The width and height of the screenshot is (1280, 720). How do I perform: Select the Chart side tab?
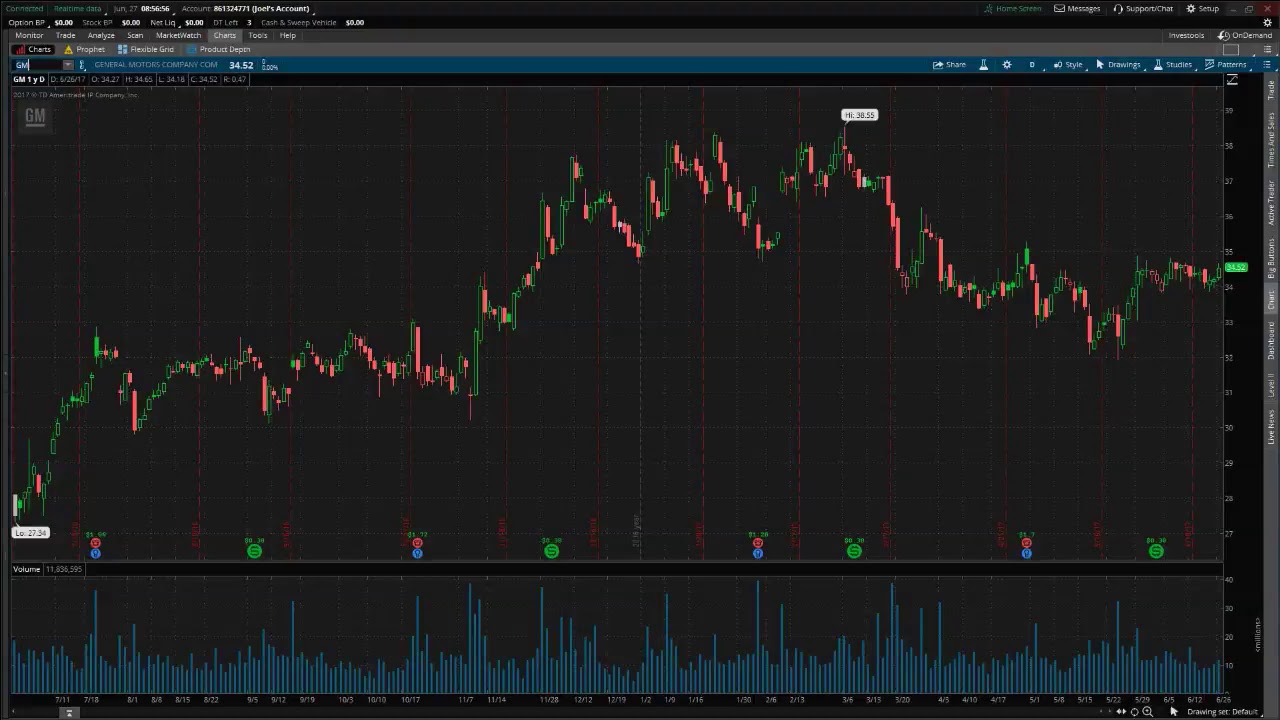(1271, 300)
